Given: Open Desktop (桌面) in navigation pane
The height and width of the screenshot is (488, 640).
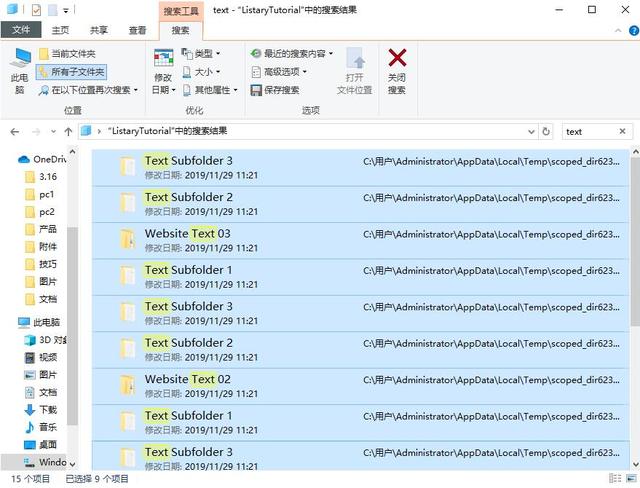Looking at the screenshot, I should point(41,445).
